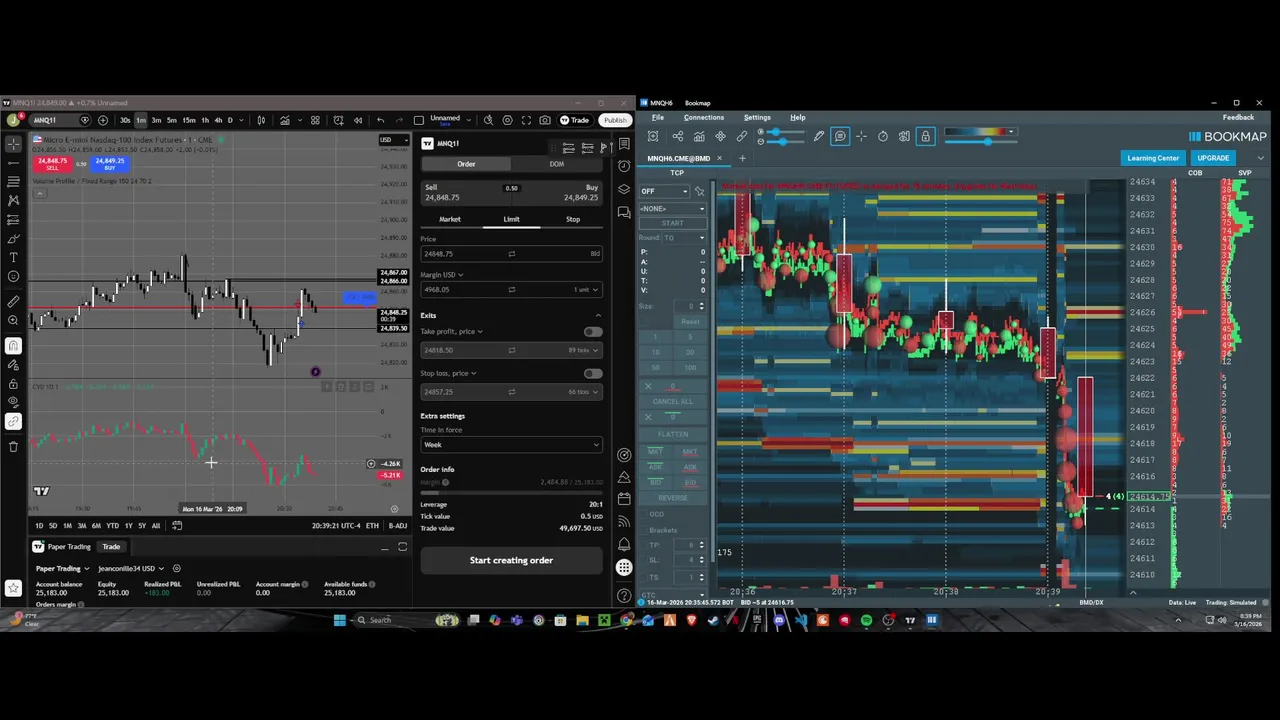Image resolution: width=1280 pixels, height=720 pixels.
Task: Toggle Bookmap chat notes icon
Action: (840, 136)
